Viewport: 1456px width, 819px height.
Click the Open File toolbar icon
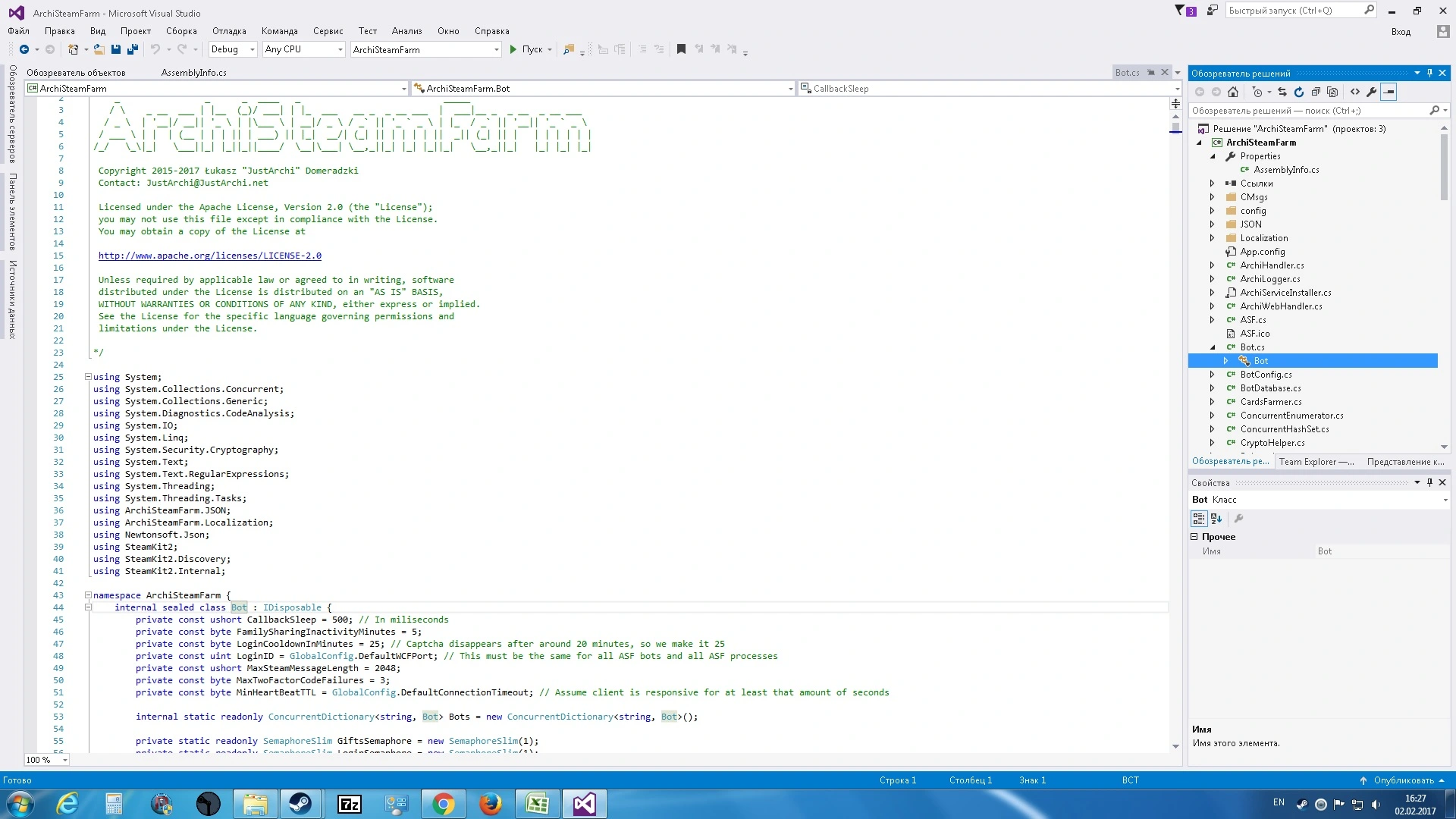99,49
